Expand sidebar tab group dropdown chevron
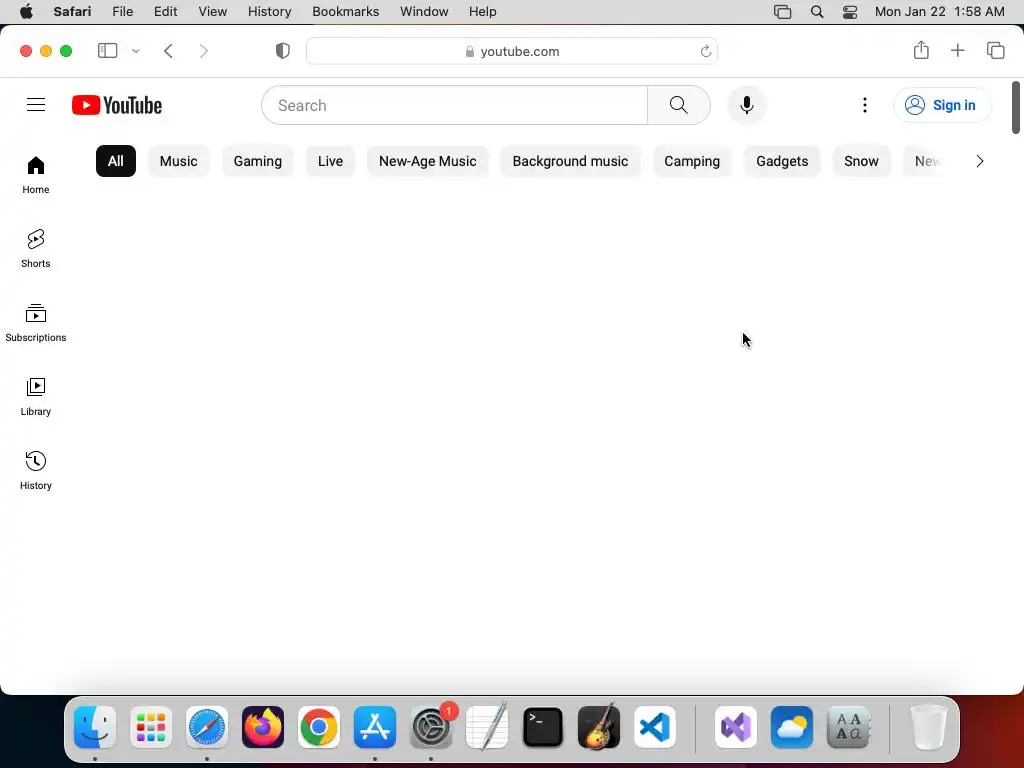This screenshot has width=1024, height=768. tap(136, 51)
